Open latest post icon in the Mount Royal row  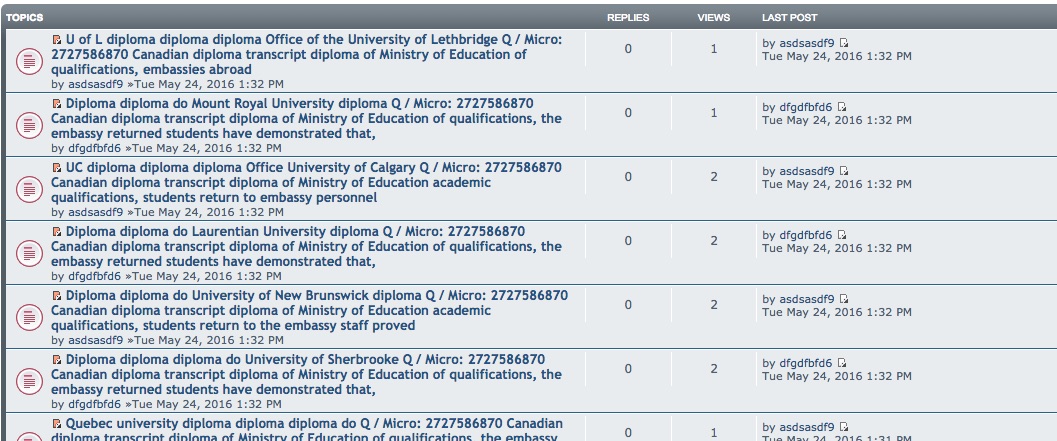[842, 107]
